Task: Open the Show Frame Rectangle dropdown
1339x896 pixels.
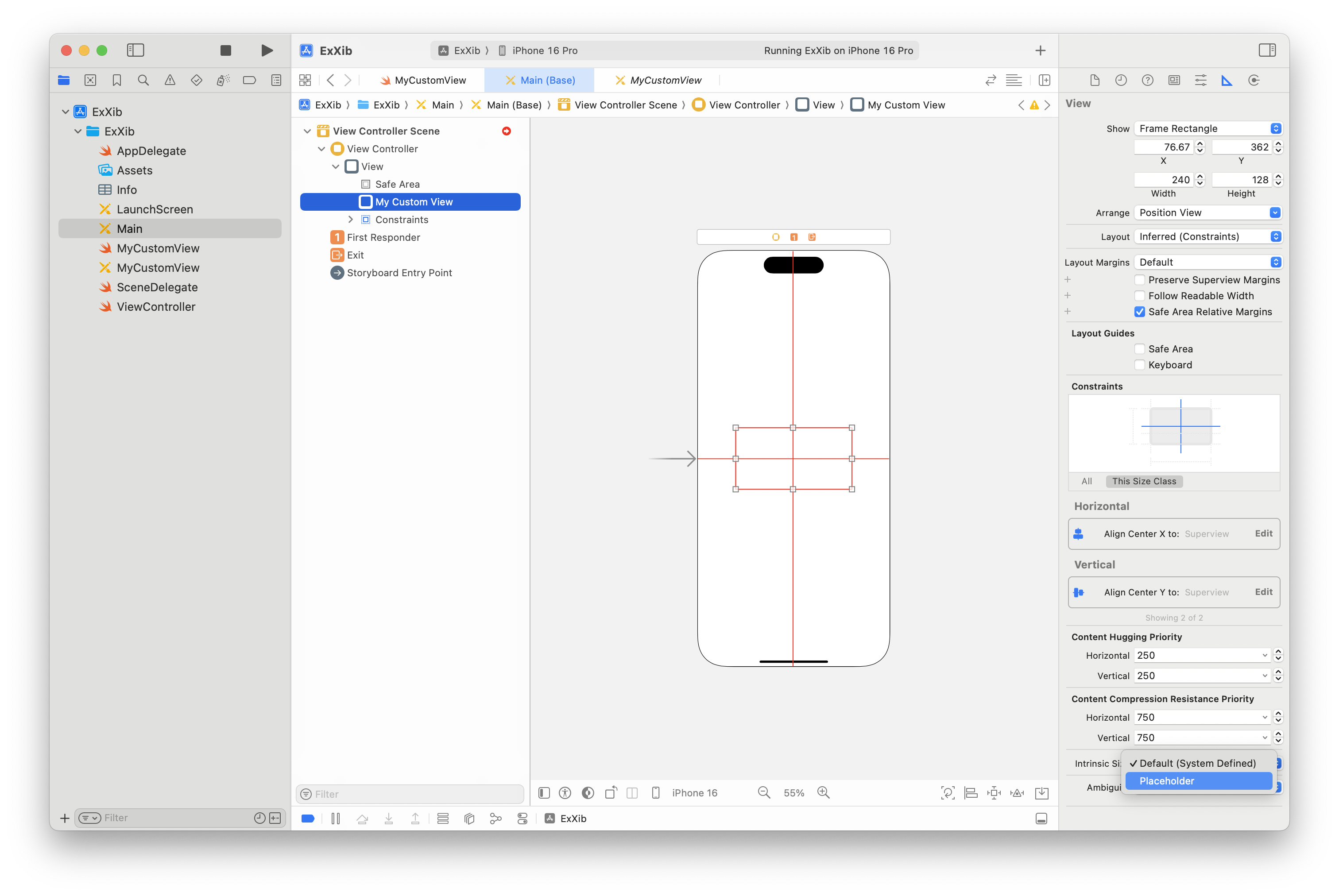Action: (x=1208, y=128)
